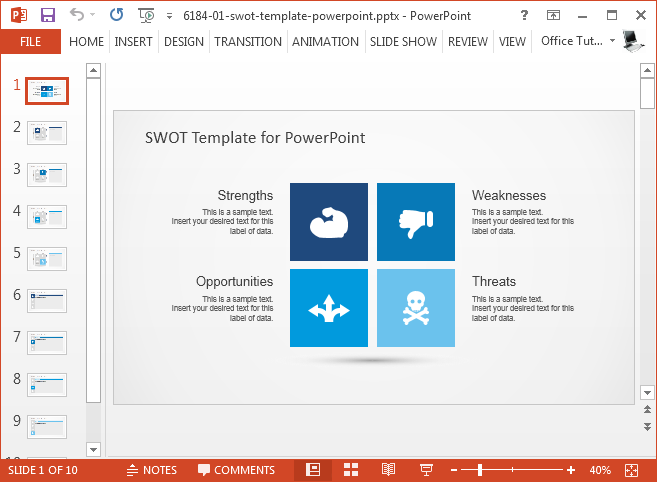
Task: Switch to the INSERT ribbon tab
Action: pyautogui.click(x=133, y=41)
